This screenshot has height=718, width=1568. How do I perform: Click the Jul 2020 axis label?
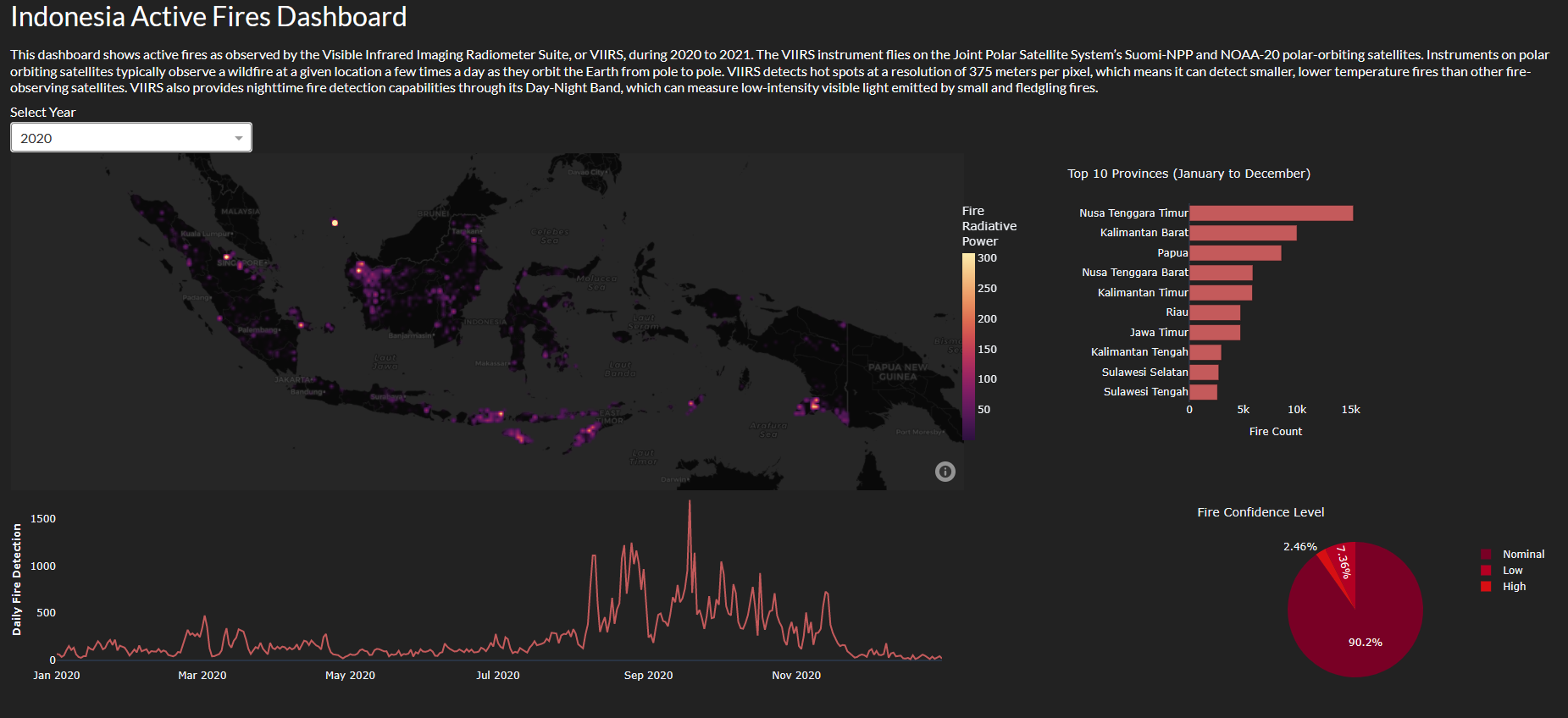498,675
